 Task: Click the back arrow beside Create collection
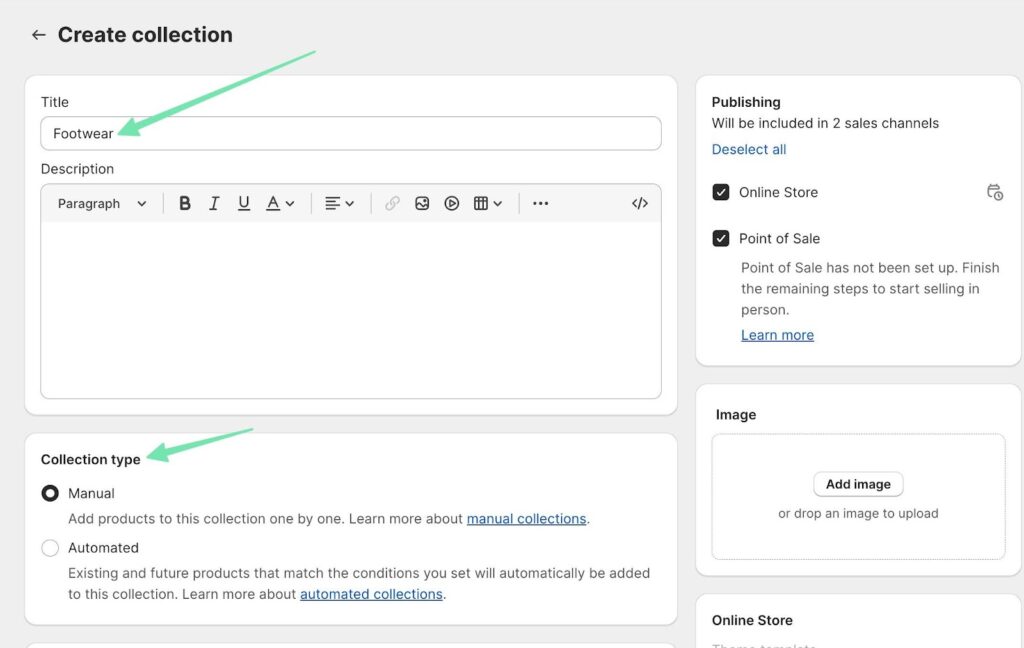(x=38, y=35)
